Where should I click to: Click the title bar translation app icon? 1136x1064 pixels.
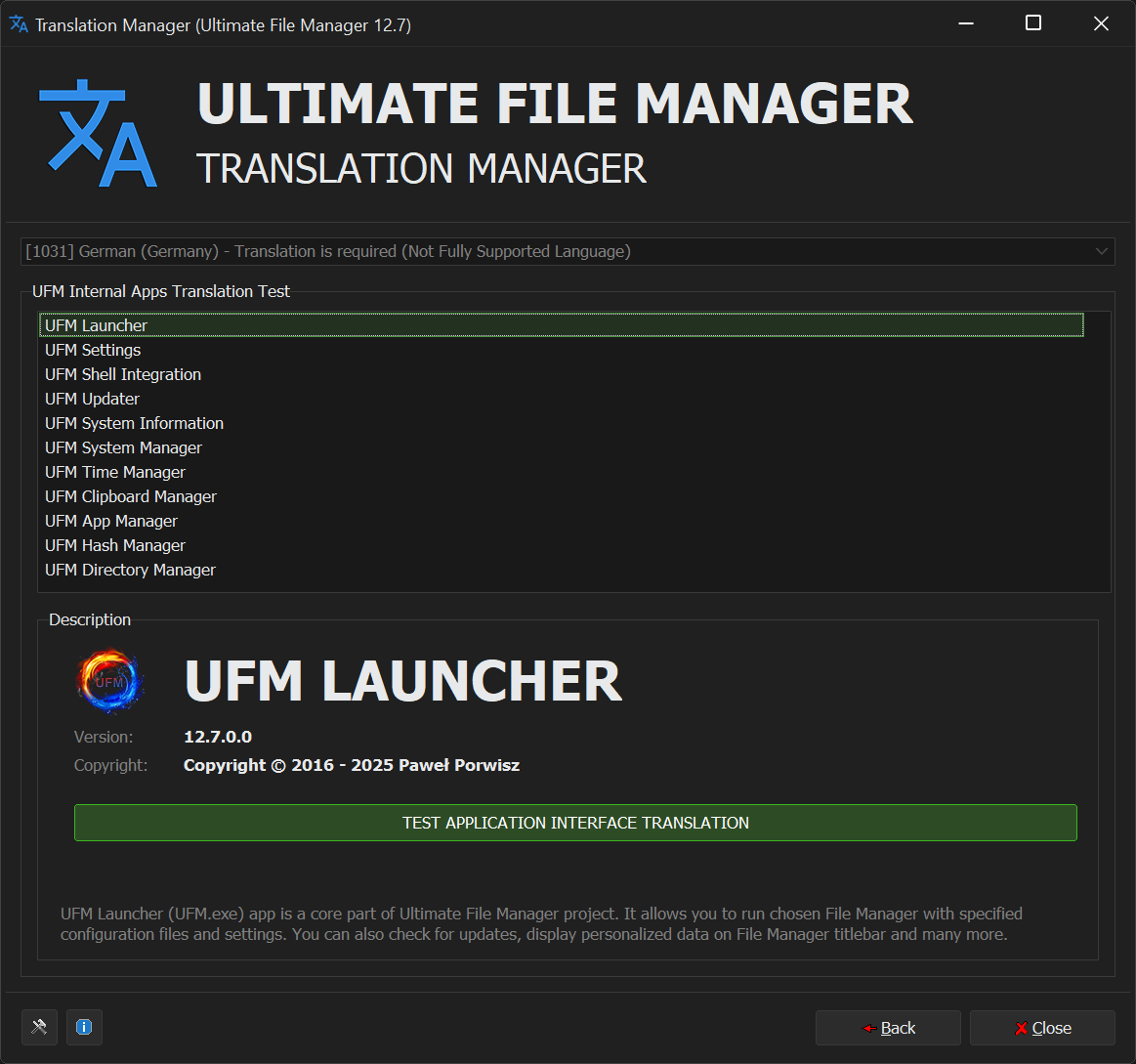19,24
